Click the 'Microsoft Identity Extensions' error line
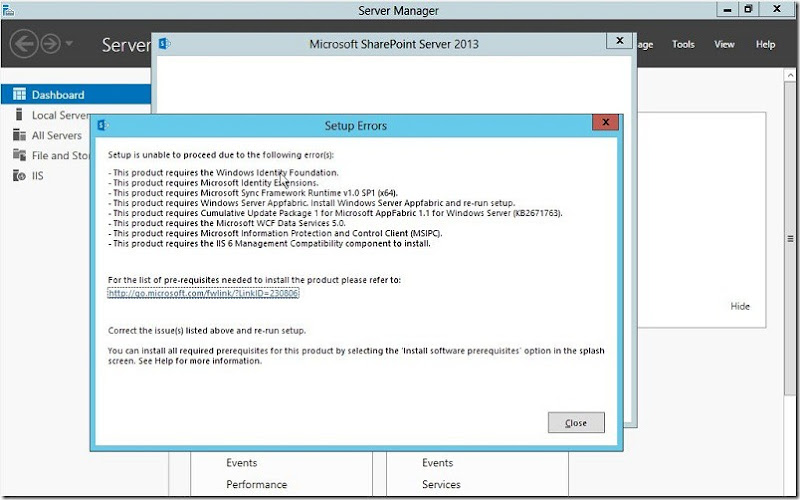Screen dimensions: 800x500 click(213, 183)
